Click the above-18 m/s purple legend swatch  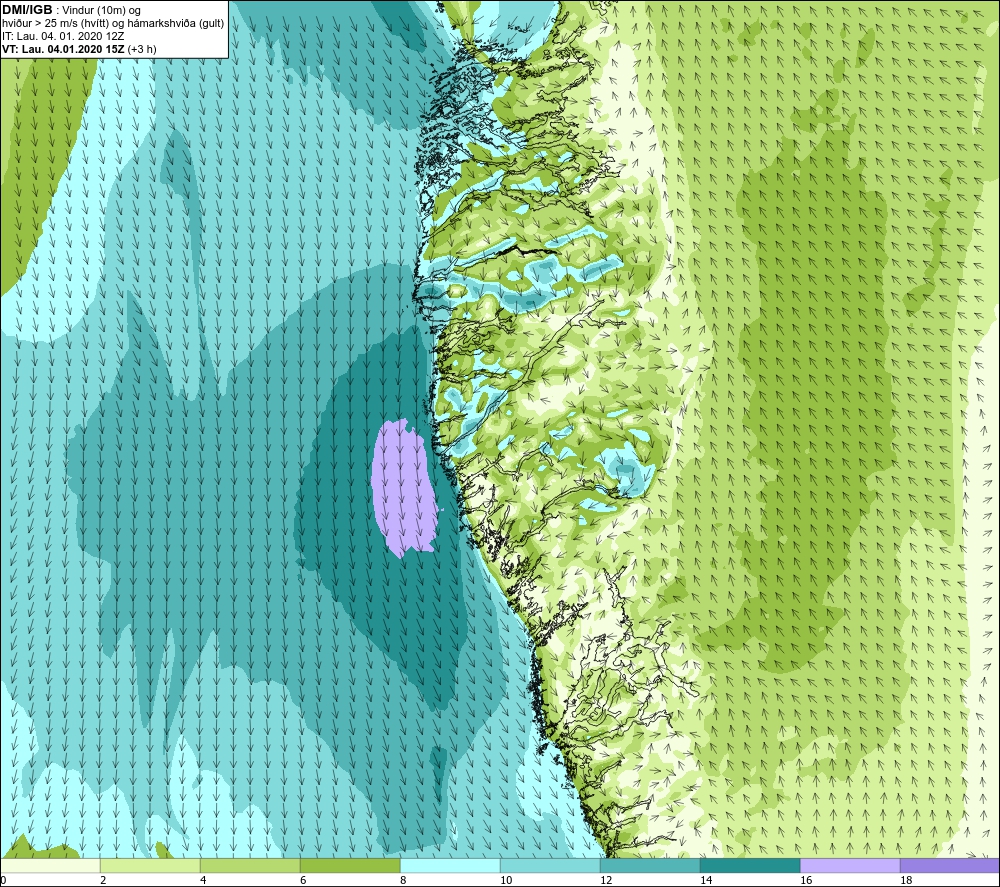[x=950, y=865]
